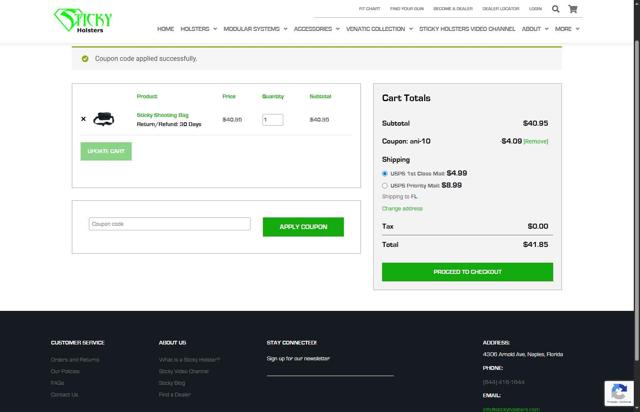Click the Update Cart button
The width and height of the screenshot is (640, 412).
click(106, 151)
